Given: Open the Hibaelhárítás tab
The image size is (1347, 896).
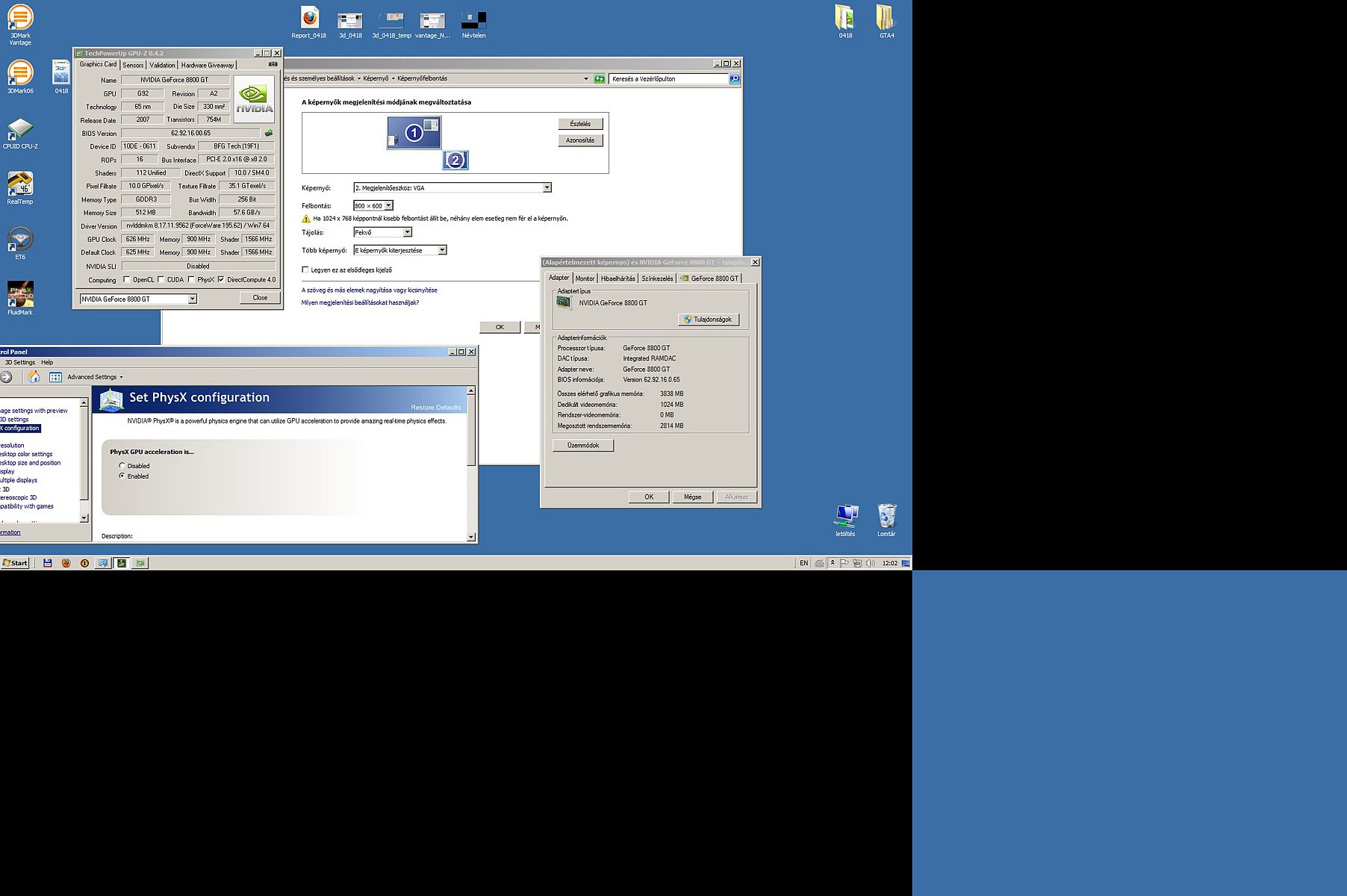Looking at the screenshot, I should tap(617, 279).
